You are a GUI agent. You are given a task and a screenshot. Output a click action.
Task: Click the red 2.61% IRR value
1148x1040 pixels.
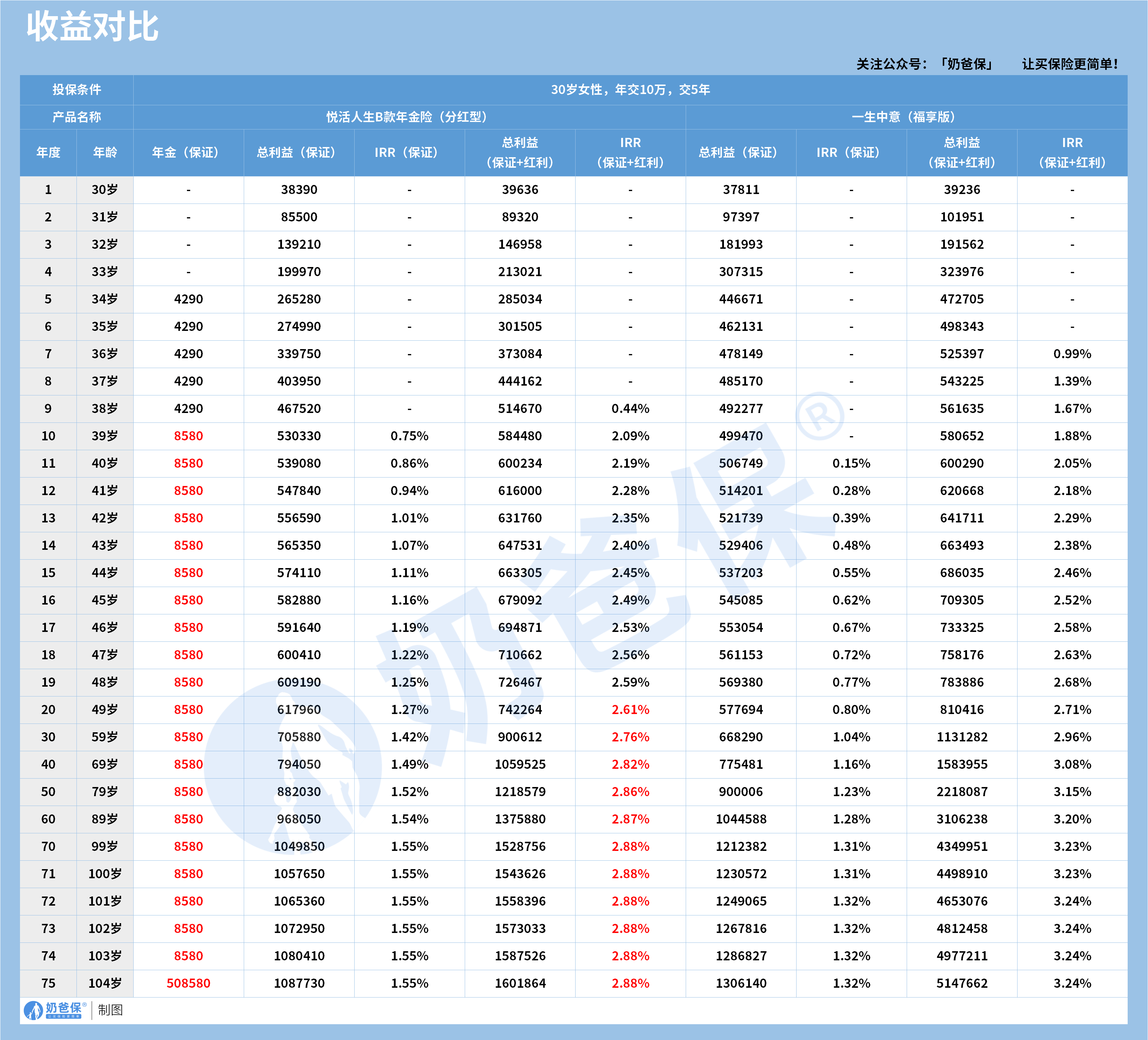pyautogui.click(x=630, y=709)
